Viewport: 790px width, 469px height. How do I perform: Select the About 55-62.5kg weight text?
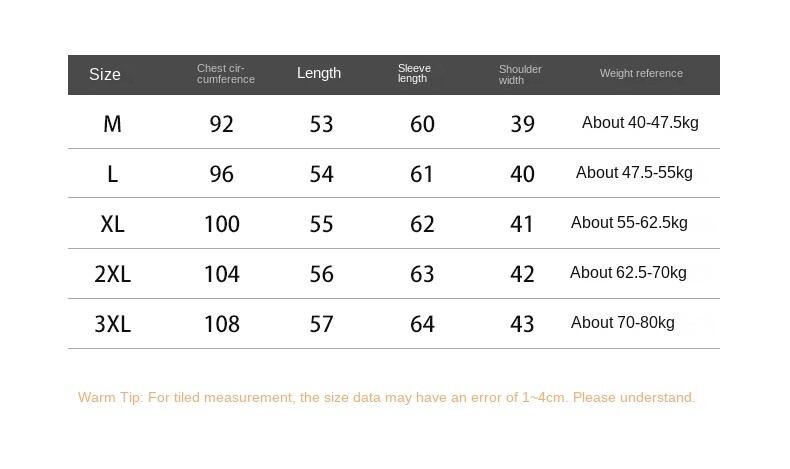pos(629,223)
